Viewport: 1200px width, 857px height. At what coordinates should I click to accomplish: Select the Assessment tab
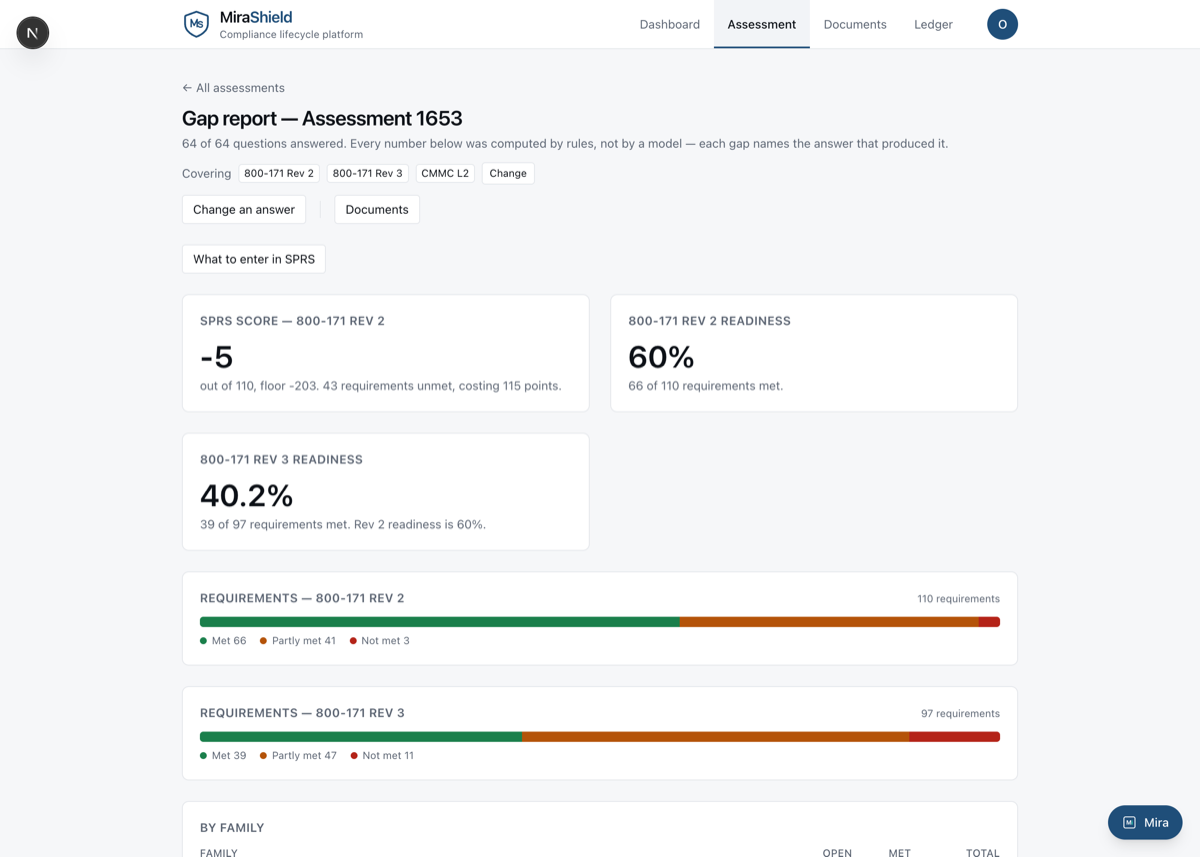coord(762,24)
